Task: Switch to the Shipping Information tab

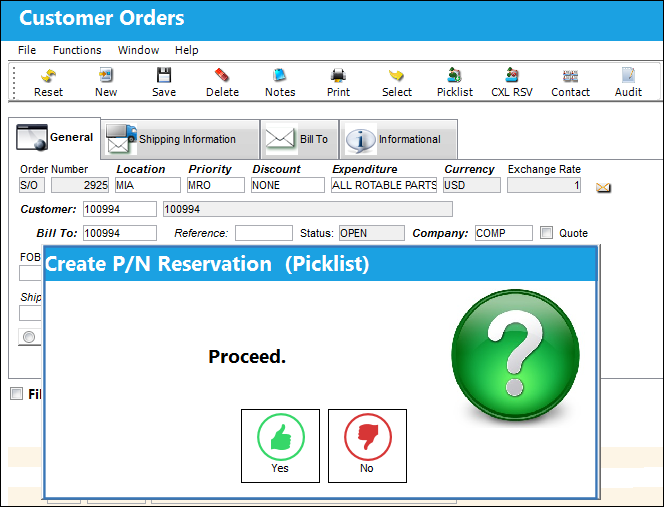Action: (180, 139)
